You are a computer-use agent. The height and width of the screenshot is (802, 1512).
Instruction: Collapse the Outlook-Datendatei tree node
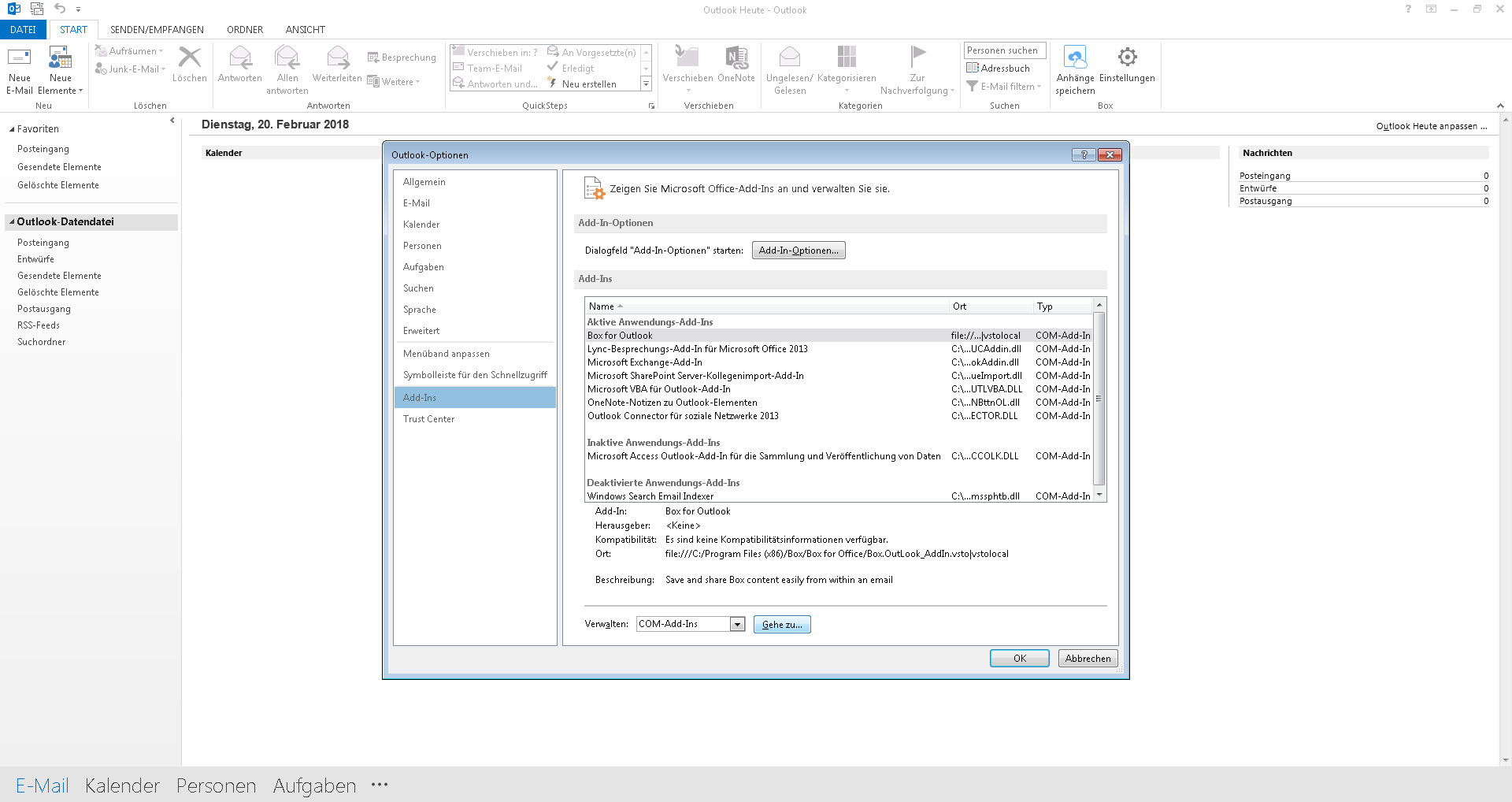(12, 222)
